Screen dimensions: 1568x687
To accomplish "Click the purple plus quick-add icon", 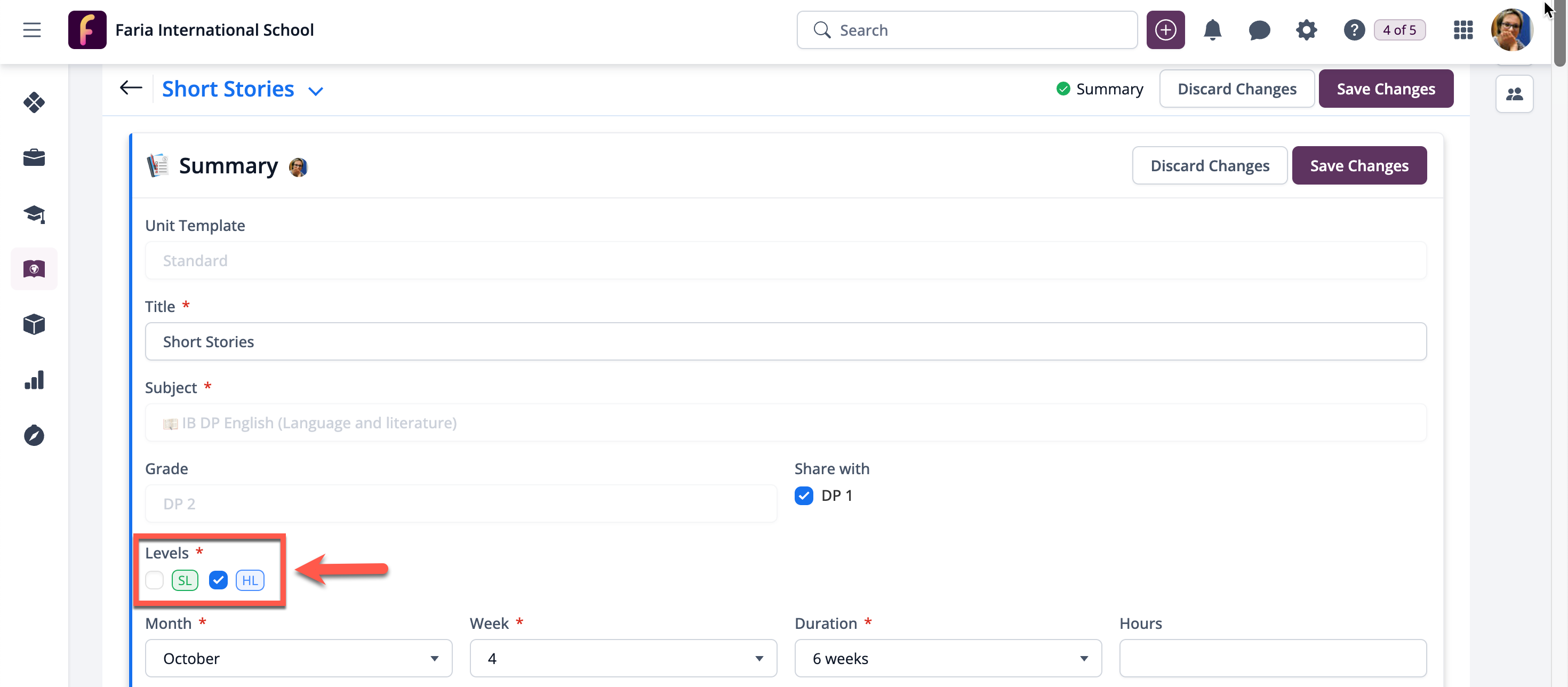I will [1165, 30].
